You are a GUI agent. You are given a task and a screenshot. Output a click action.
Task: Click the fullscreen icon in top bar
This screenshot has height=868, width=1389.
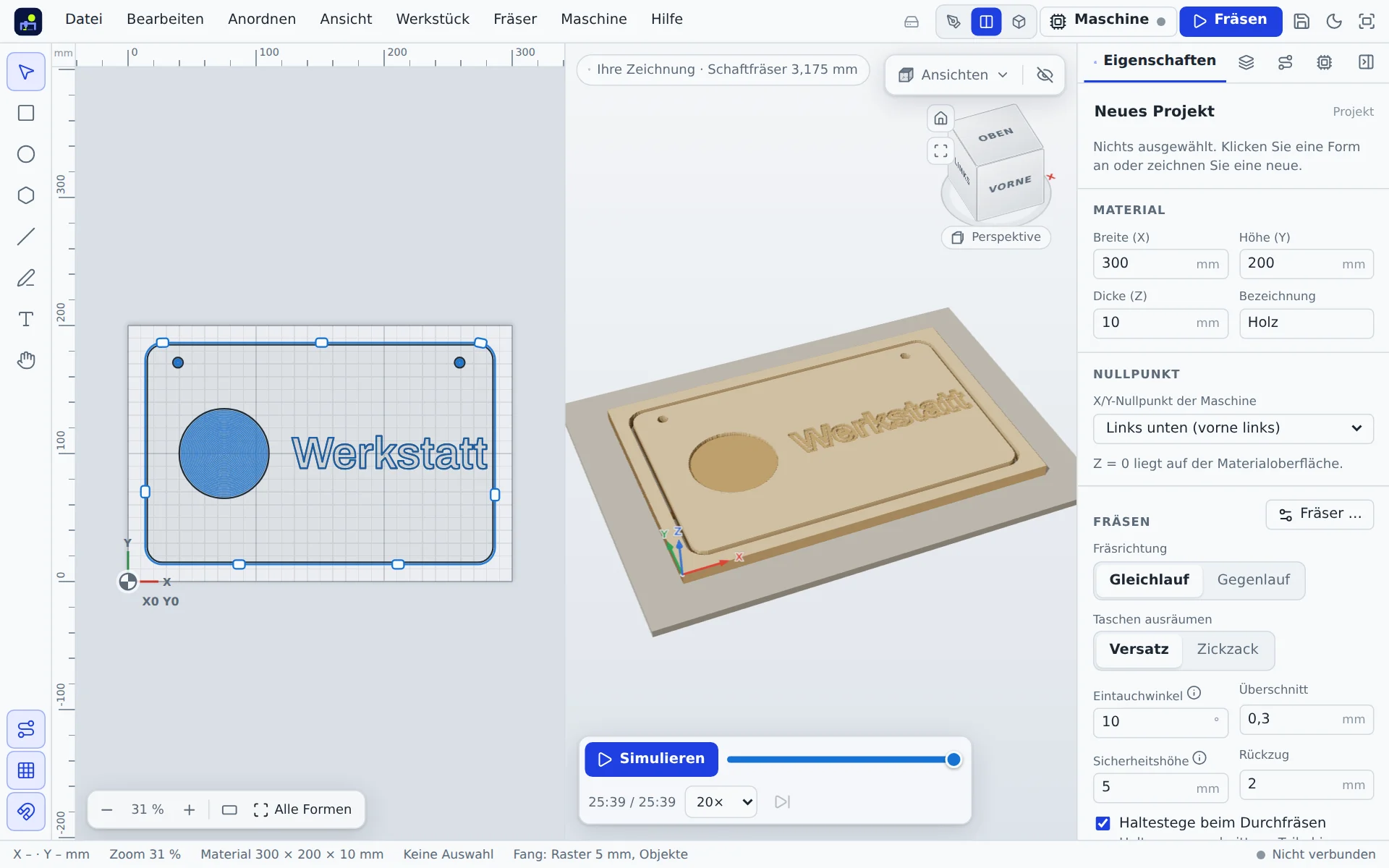click(1367, 22)
